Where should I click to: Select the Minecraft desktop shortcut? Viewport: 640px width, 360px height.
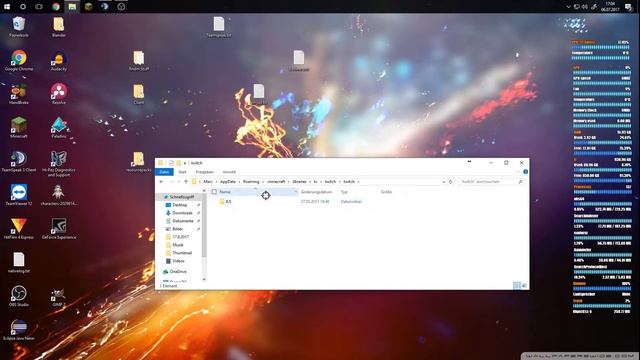[x=19, y=128]
